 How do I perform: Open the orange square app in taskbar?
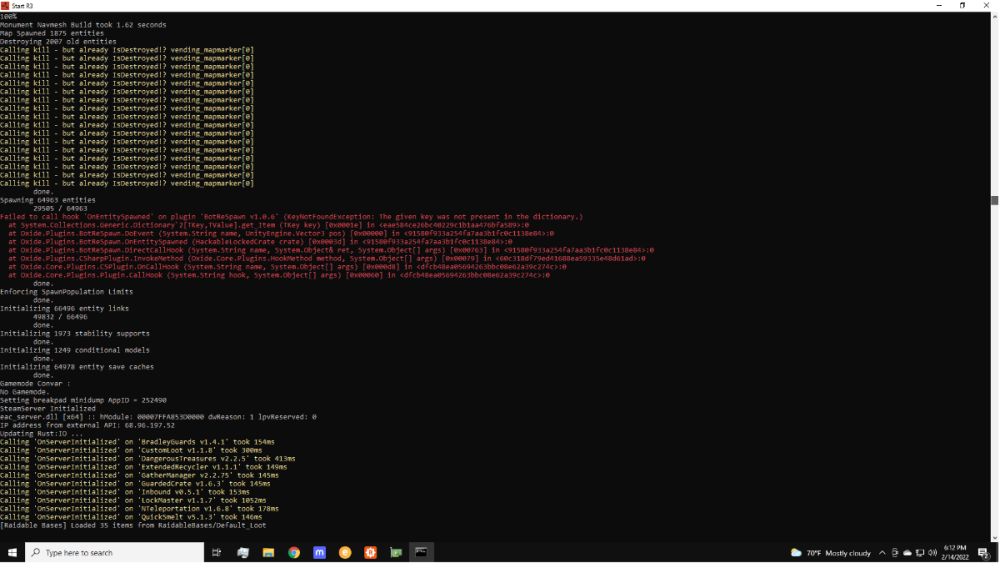point(371,552)
